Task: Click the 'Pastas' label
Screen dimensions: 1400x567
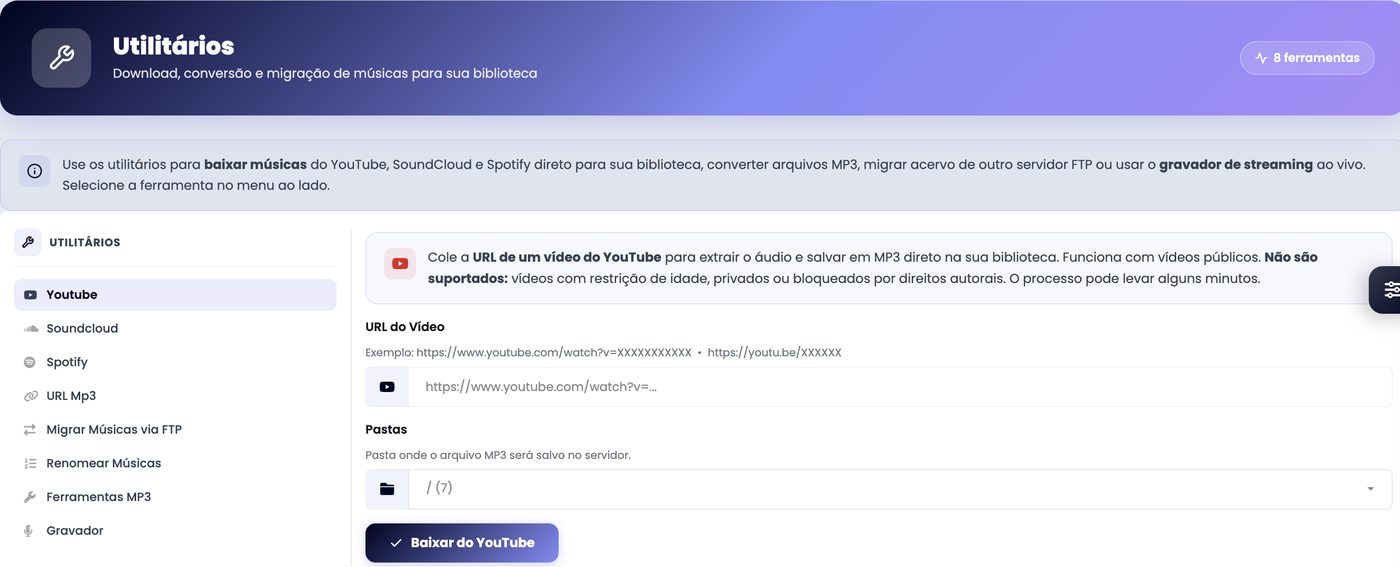Action: click(x=386, y=429)
